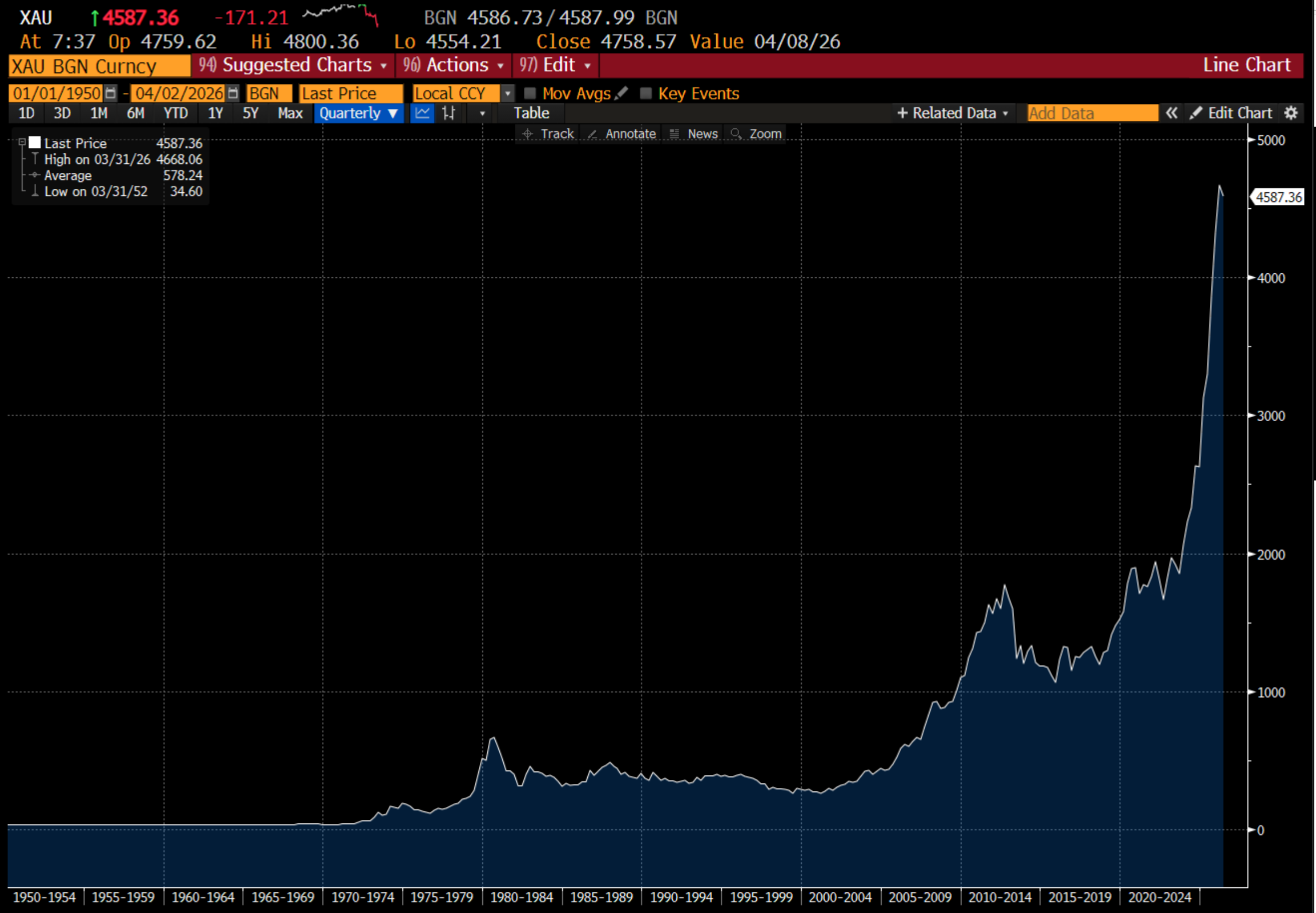This screenshot has width=1316, height=913.
Task: Select the line chart type icon
Action: (422, 113)
